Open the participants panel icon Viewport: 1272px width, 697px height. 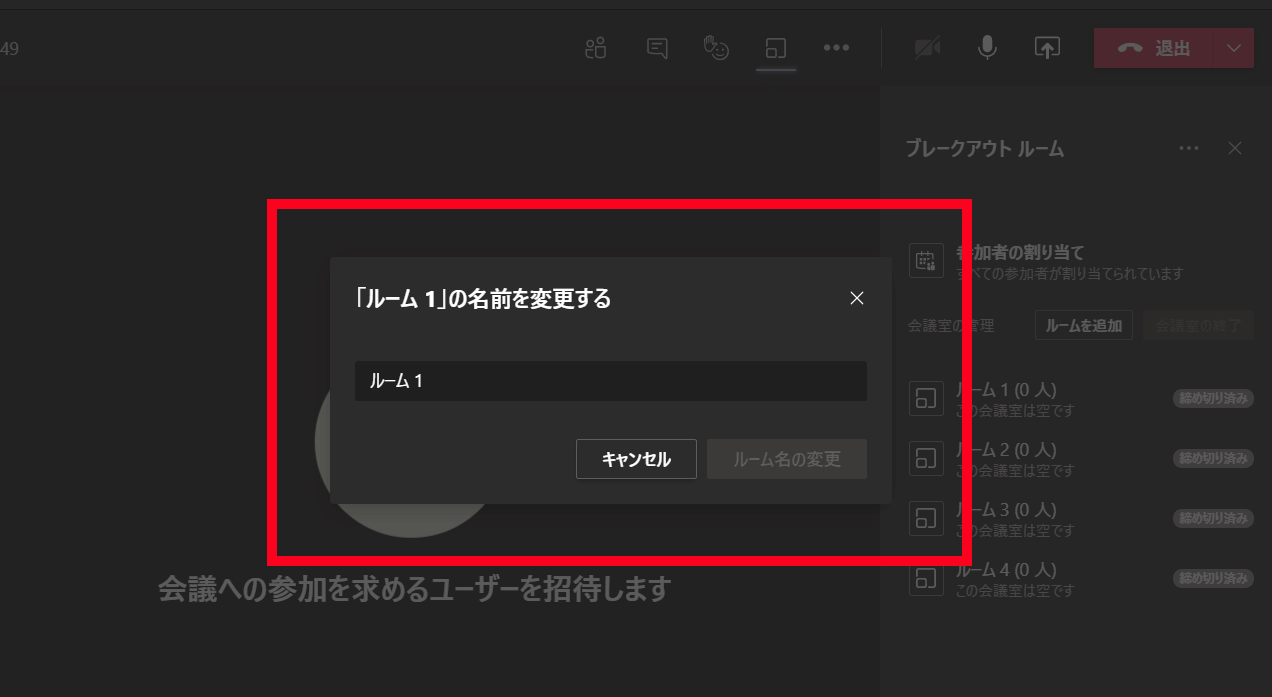(596, 48)
